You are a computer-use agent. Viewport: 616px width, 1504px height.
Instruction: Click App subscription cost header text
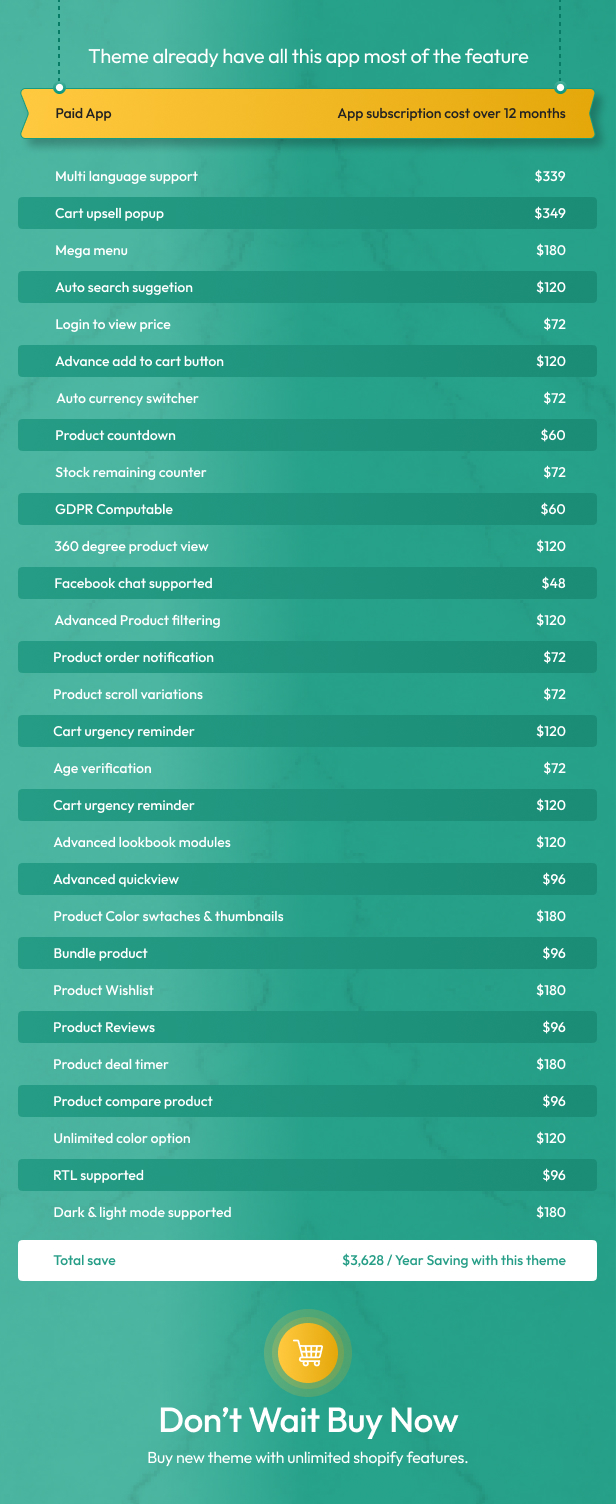point(451,113)
